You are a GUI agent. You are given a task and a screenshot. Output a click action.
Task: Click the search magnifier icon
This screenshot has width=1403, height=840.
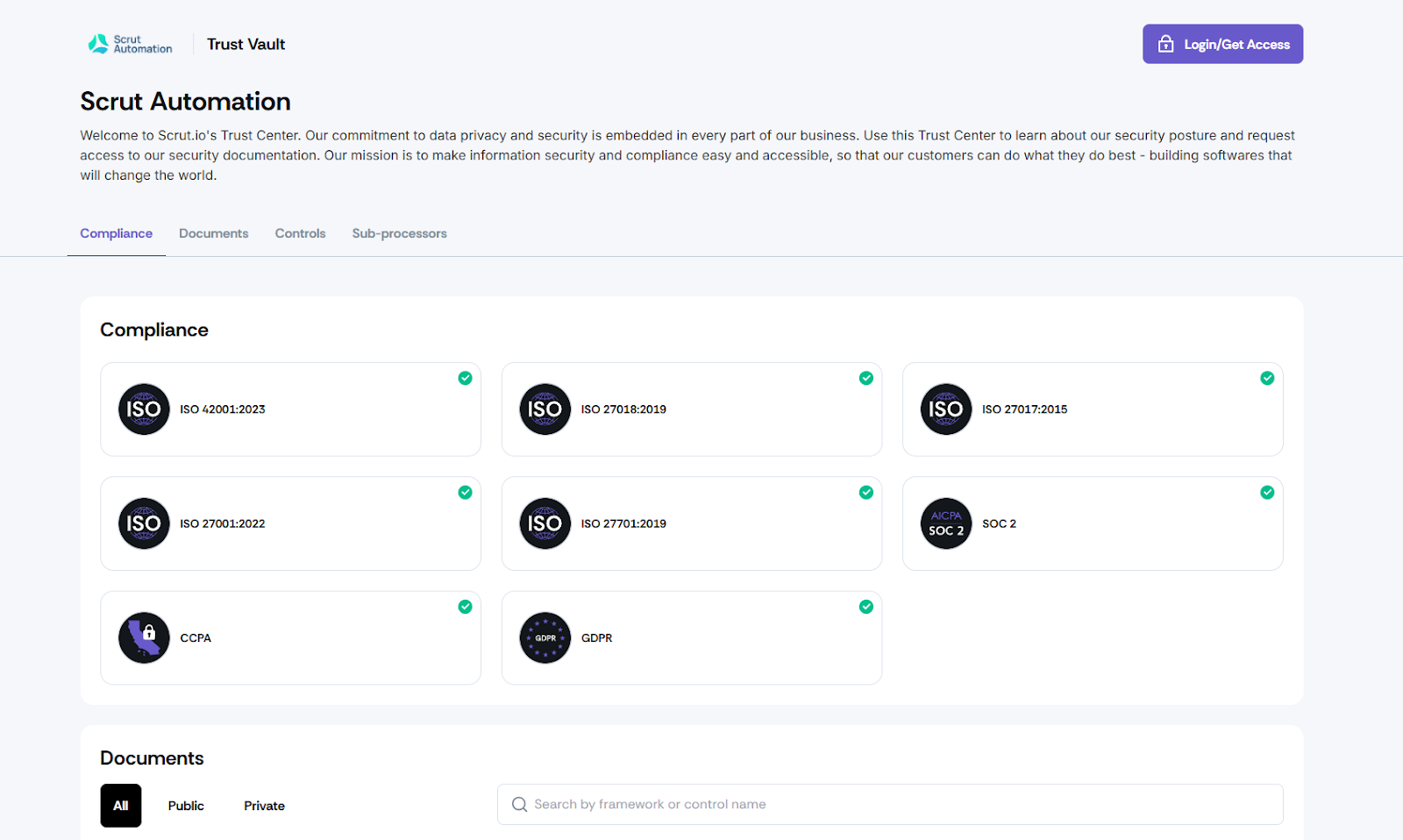pyautogui.click(x=519, y=804)
